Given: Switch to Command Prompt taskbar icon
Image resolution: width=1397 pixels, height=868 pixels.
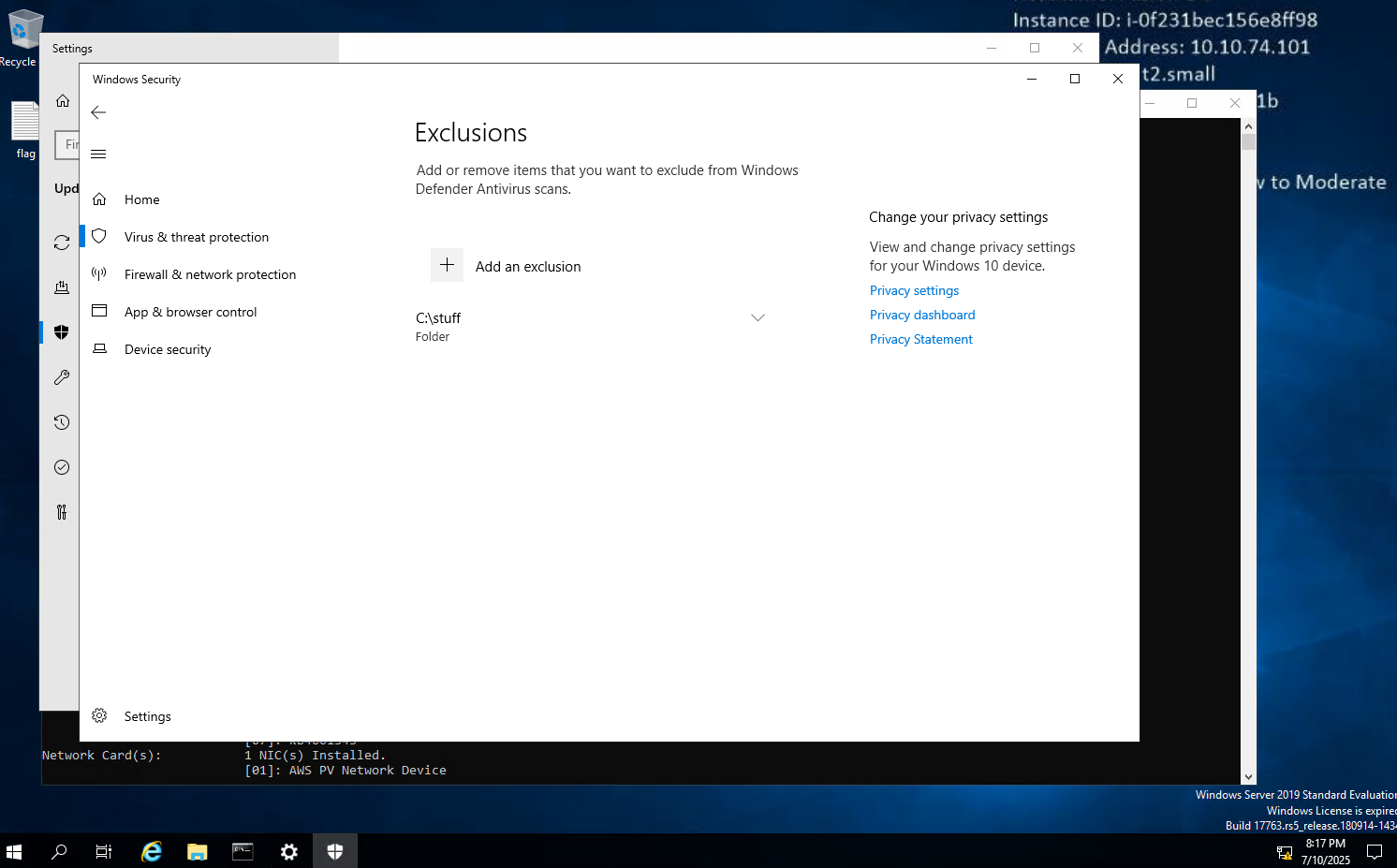Looking at the screenshot, I should [x=243, y=851].
